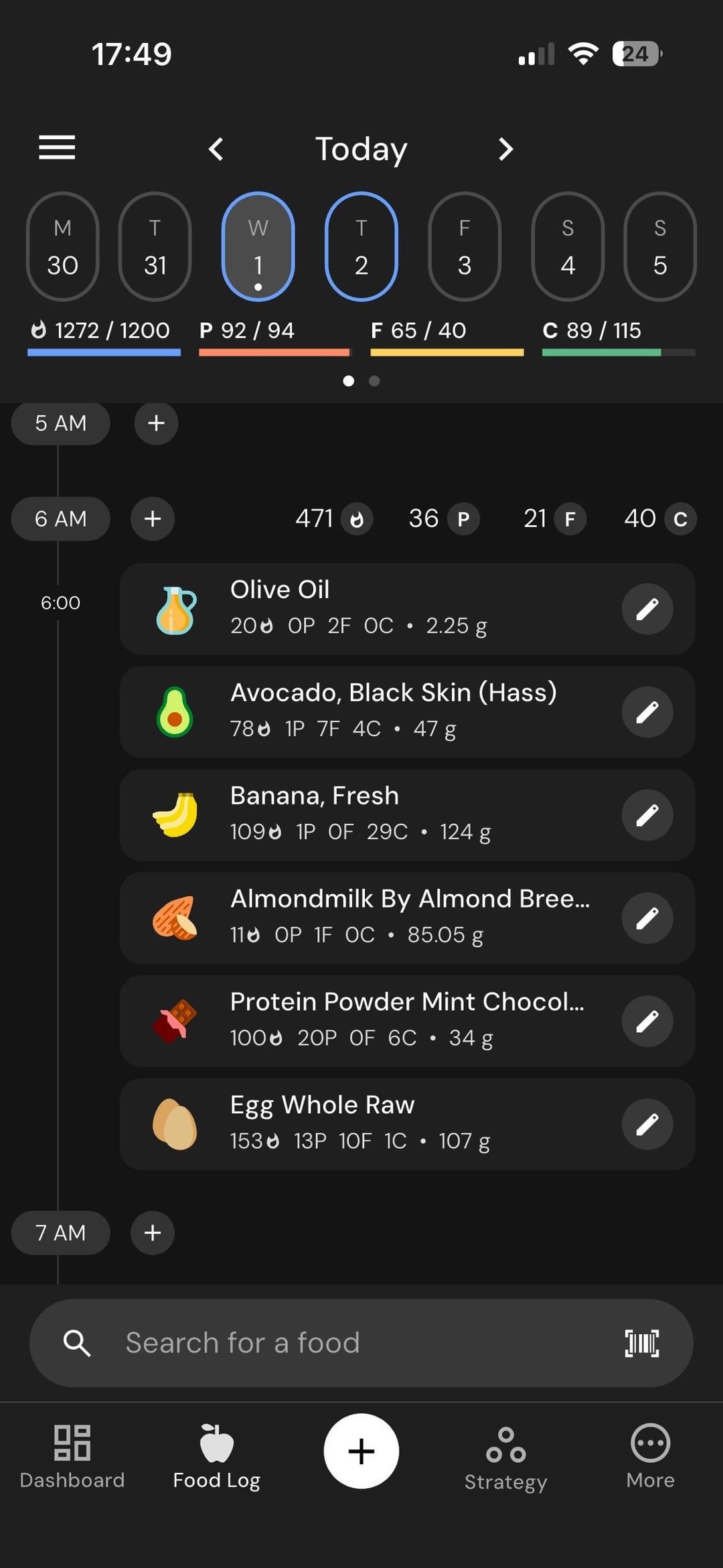Screen dimensions: 723x1568
Task: Open the More tab
Action: point(650,1453)
